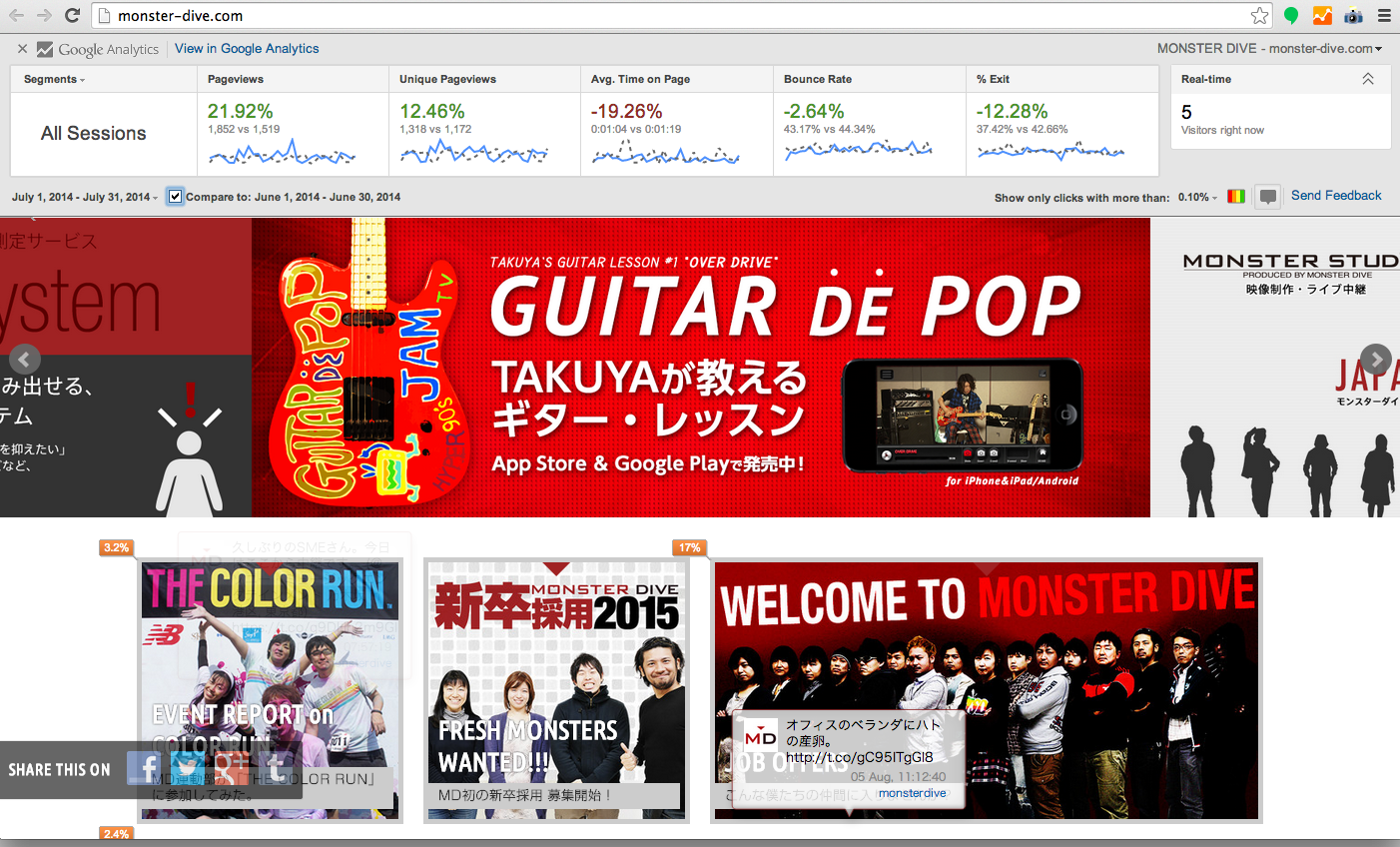
Task: Share this page on Tumblr
Action: click(x=276, y=768)
